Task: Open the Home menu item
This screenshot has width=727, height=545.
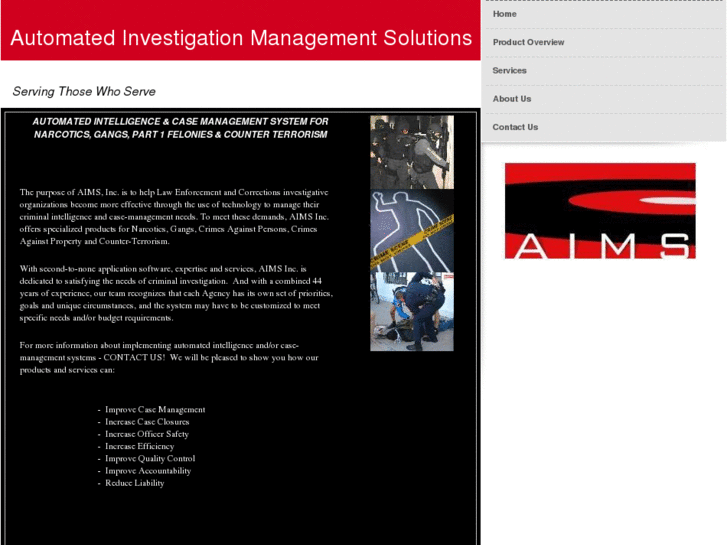Action: click(504, 14)
